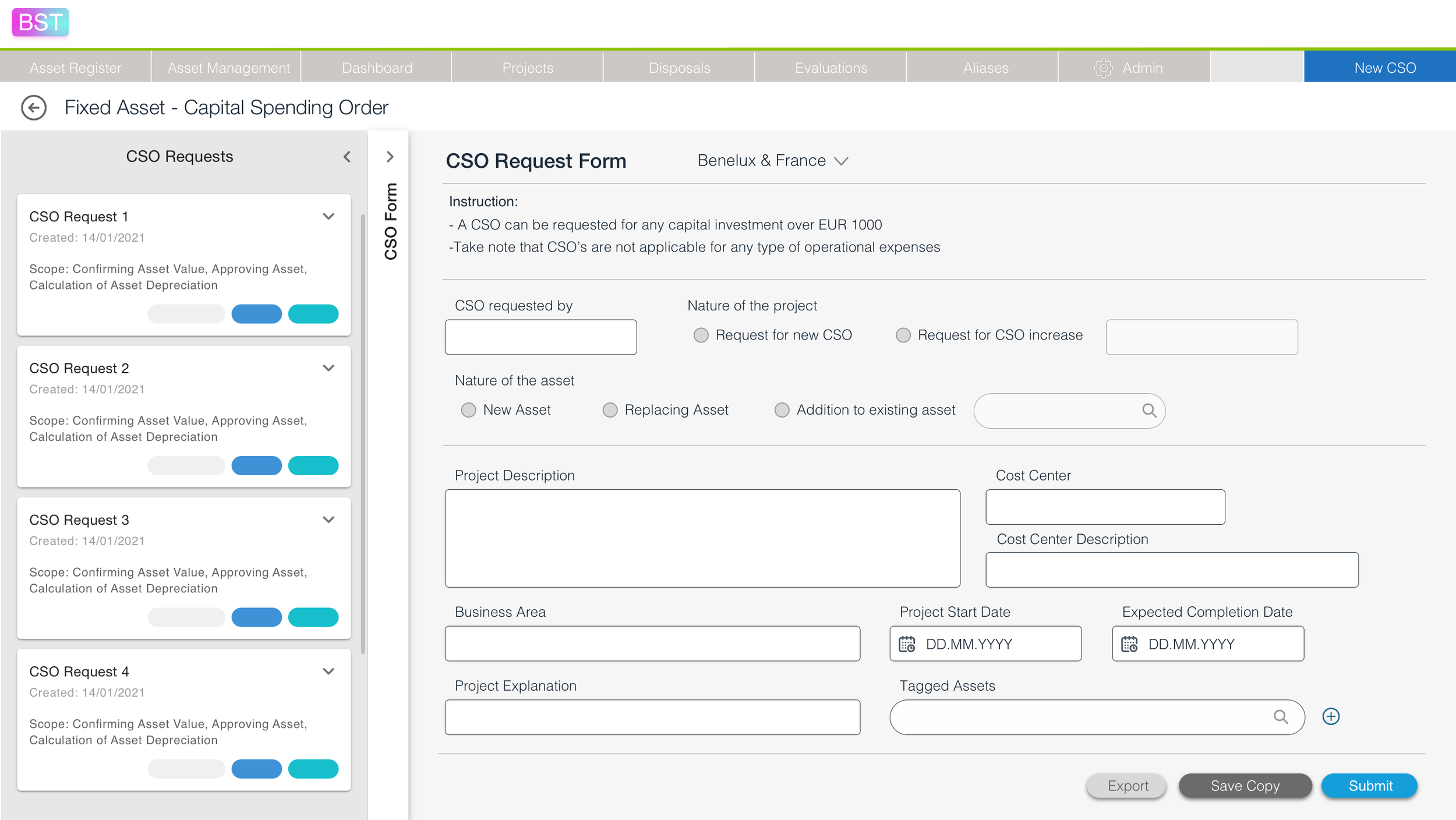1456x820 pixels.
Task: Click the search icon beside asset nature options
Action: [1150, 411]
